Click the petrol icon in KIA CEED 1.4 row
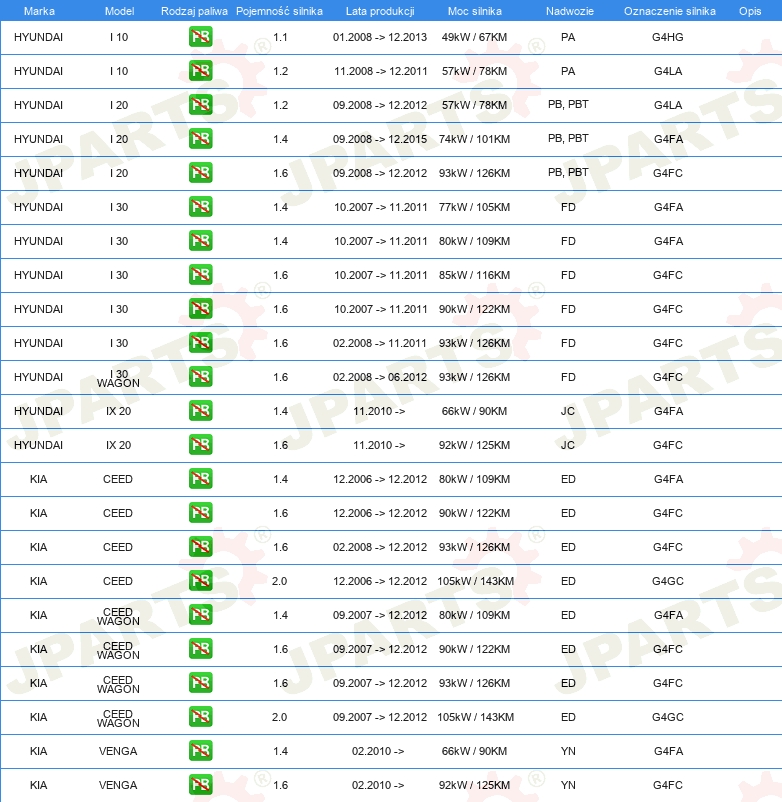 pyautogui.click(x=200, y=479)
